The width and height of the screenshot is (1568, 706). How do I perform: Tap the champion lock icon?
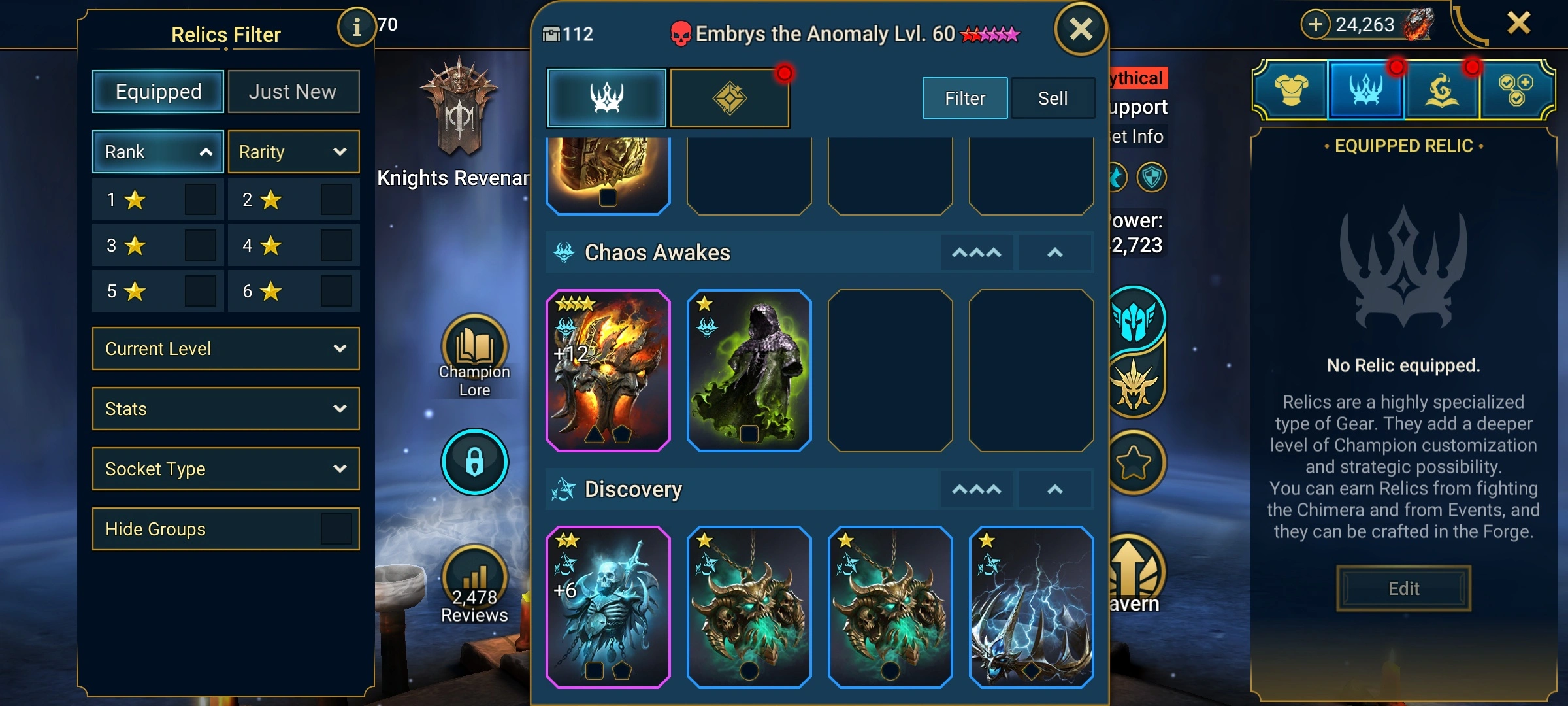click(475, 462)
